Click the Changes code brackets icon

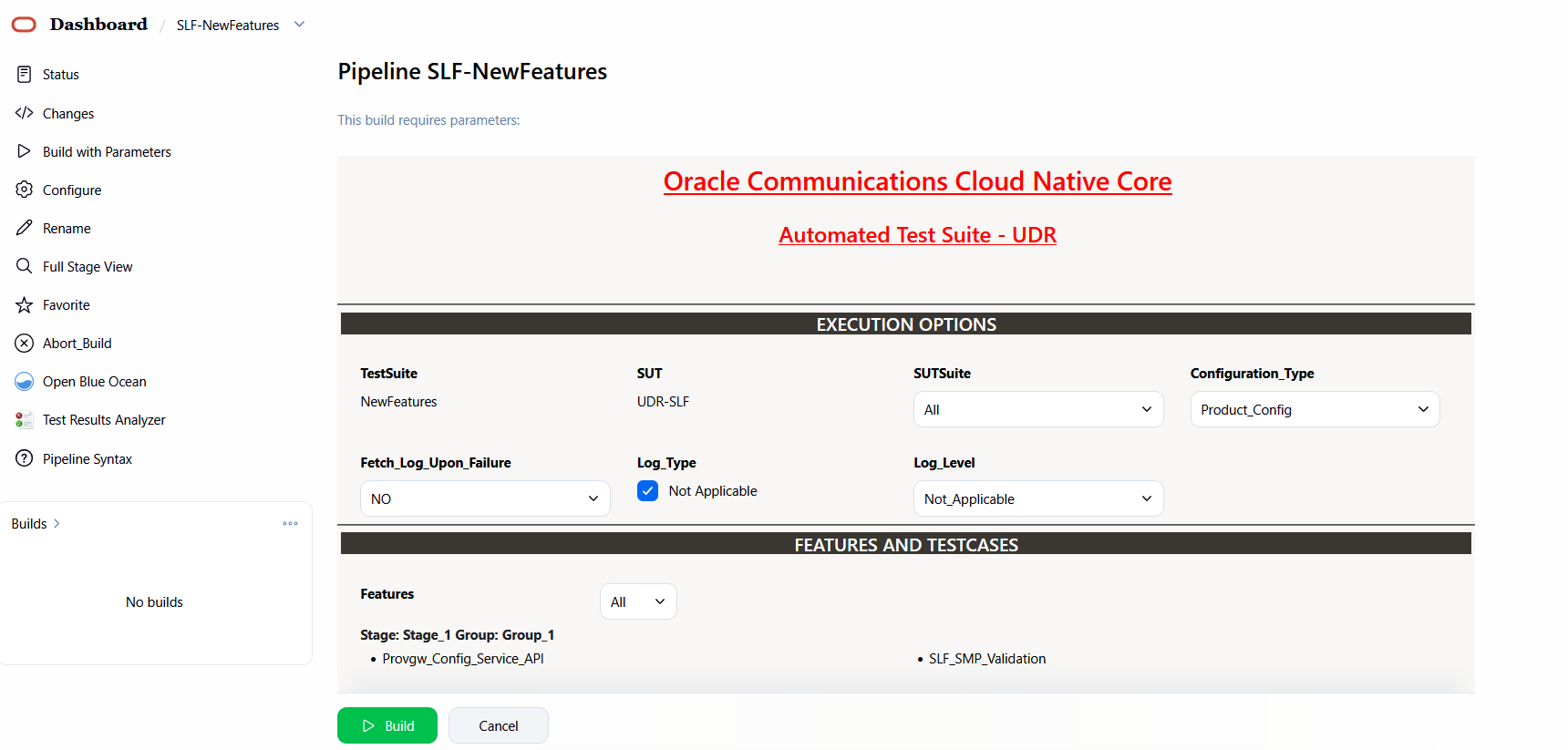pyautogui.click(x=25, y=113)
